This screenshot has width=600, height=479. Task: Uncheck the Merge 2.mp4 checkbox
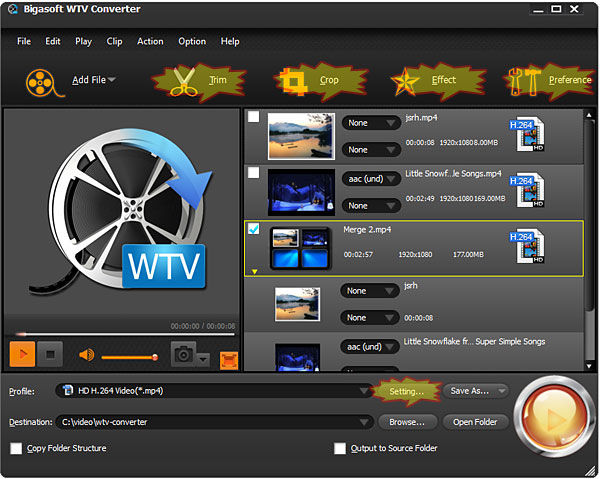point(253,229)
